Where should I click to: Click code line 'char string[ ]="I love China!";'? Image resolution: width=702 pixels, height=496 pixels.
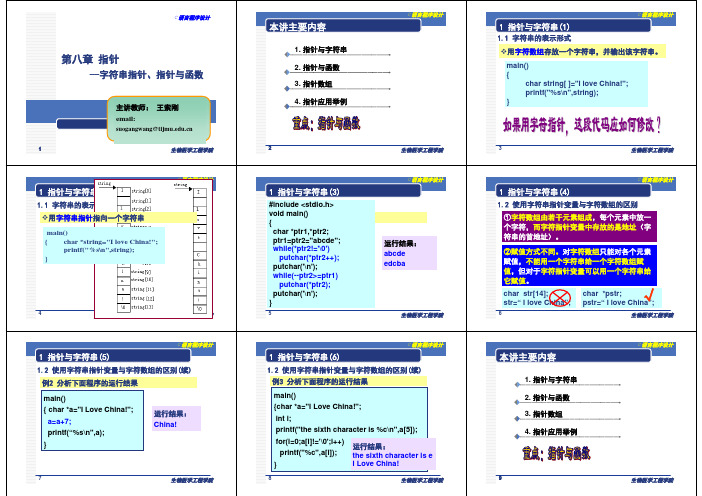click(577, 83)
